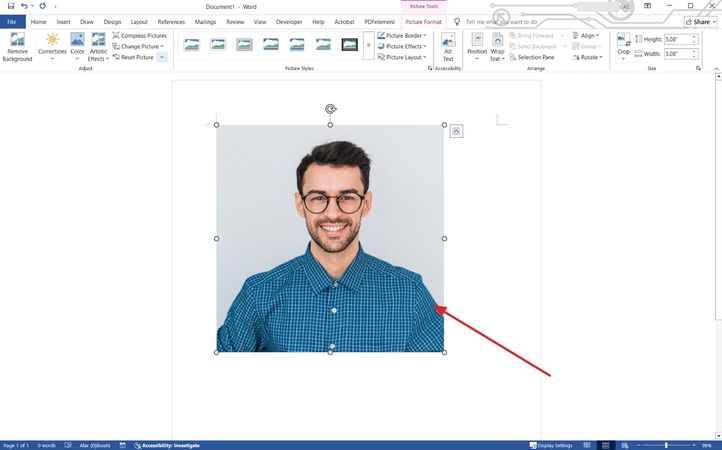Switch to the References tab

tap(171, 22)
